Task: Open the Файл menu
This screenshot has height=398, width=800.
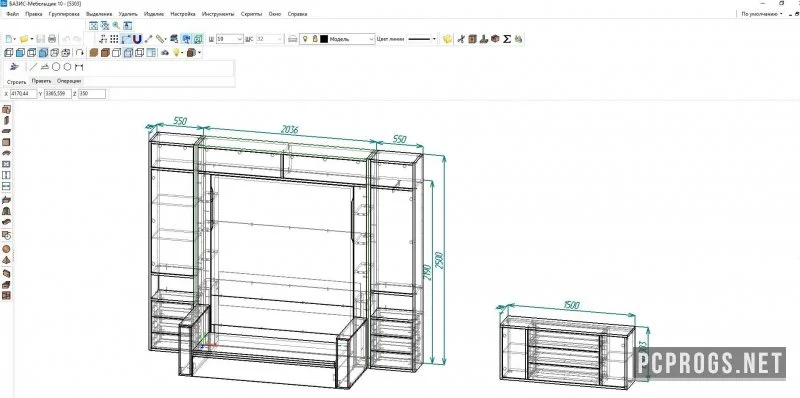Action: tap(13, 14)
